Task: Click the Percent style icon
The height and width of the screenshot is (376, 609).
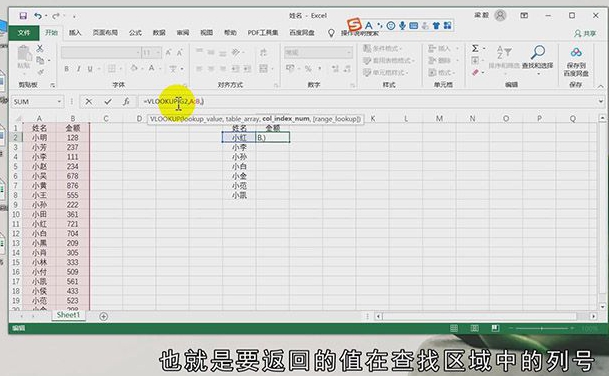Action: click(x=308, y=69)
